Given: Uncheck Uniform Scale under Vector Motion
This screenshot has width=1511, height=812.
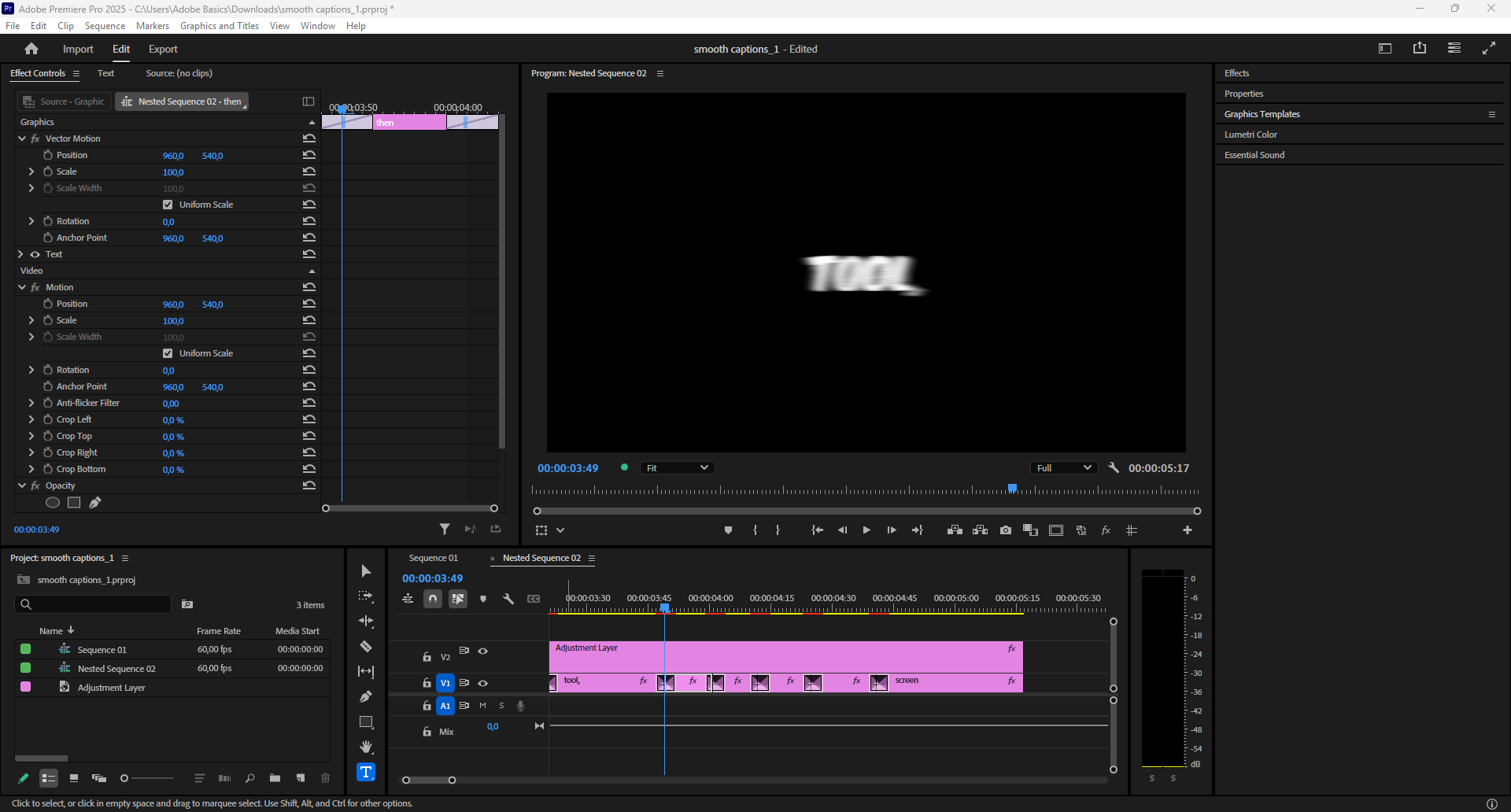Looking at the screenshot, I should tap(168, 205).
